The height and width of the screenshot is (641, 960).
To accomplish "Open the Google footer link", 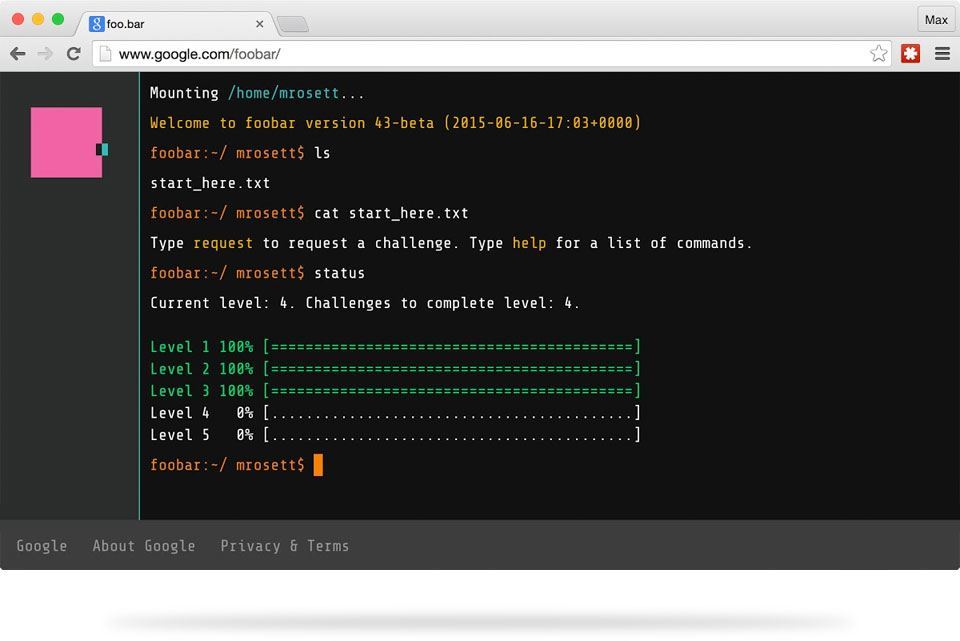I will [42, 545].
